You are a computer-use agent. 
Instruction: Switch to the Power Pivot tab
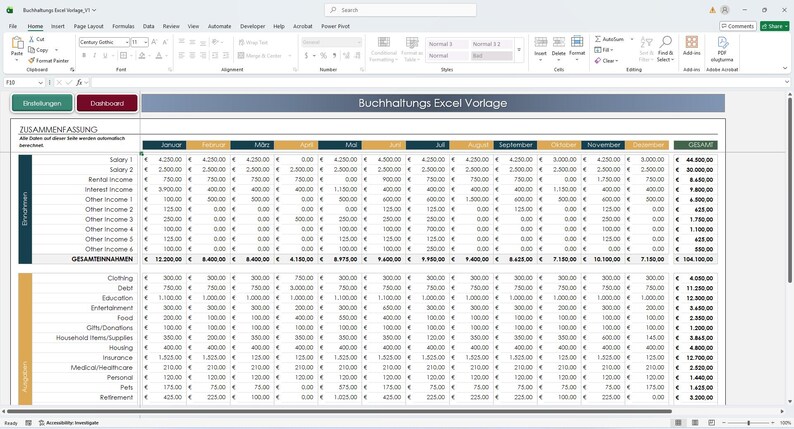click(x=335, y=26)
